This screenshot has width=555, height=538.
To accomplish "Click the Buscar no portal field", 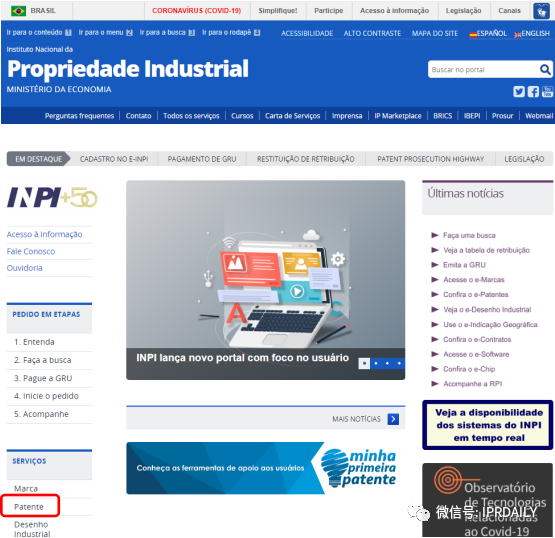I will 483,69.
